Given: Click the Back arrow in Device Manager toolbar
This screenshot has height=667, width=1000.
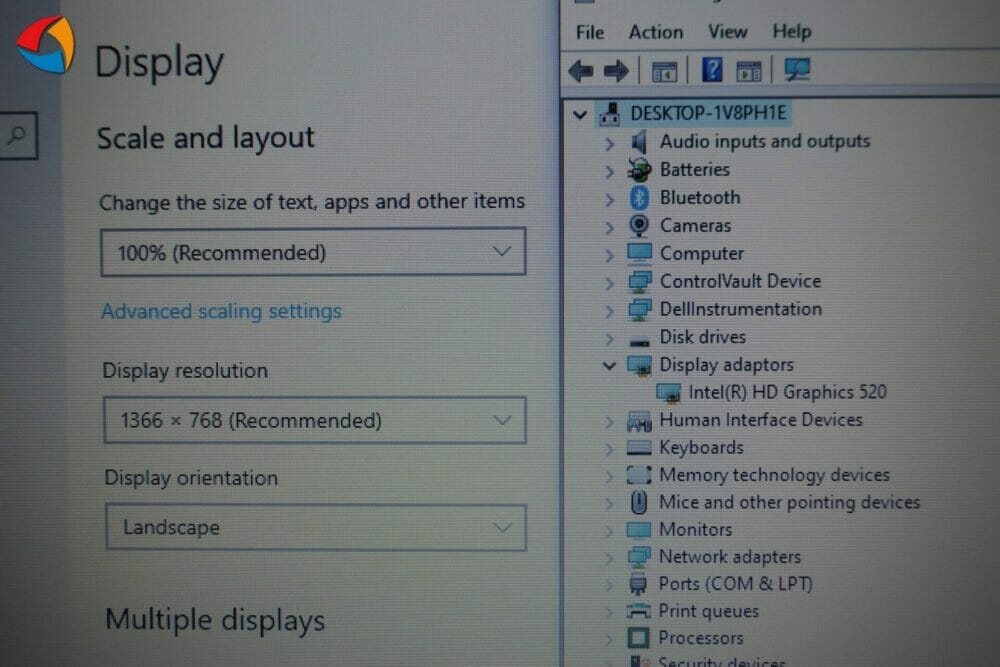Looking at the screenshot, I should pyautogui.click(x=581, y=70).
